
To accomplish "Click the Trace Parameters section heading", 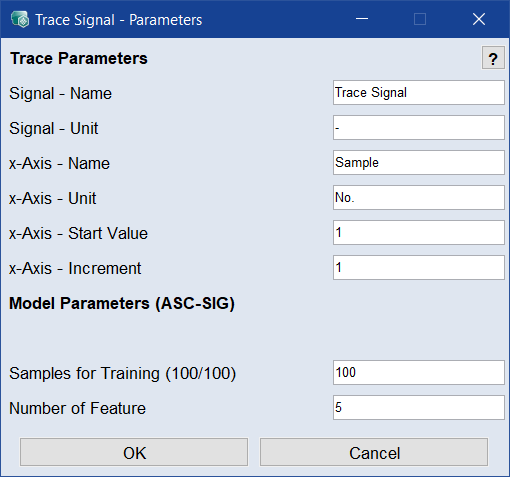I will click(79, 59).
